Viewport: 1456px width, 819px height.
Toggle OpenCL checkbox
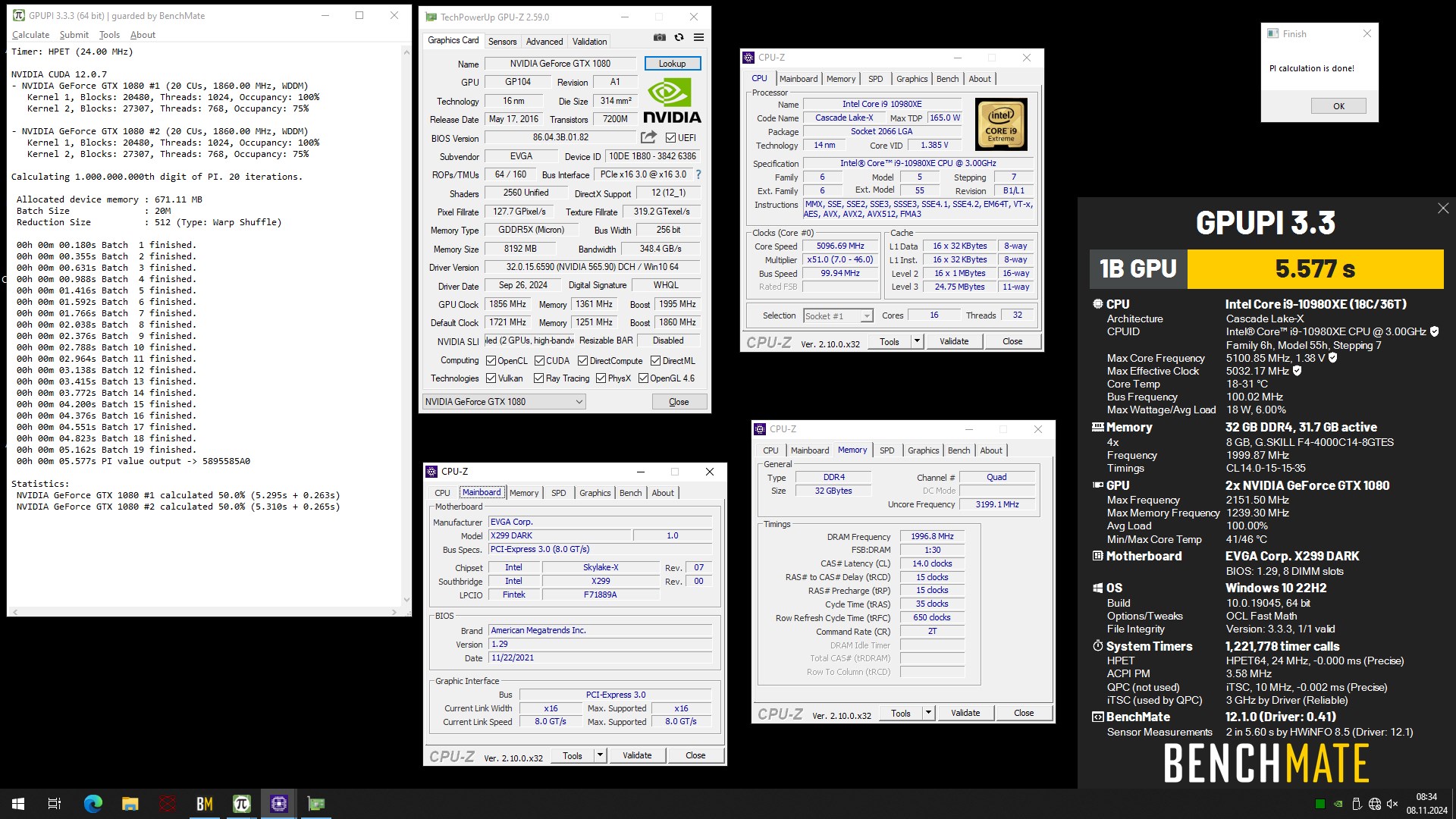coord(491,361)
